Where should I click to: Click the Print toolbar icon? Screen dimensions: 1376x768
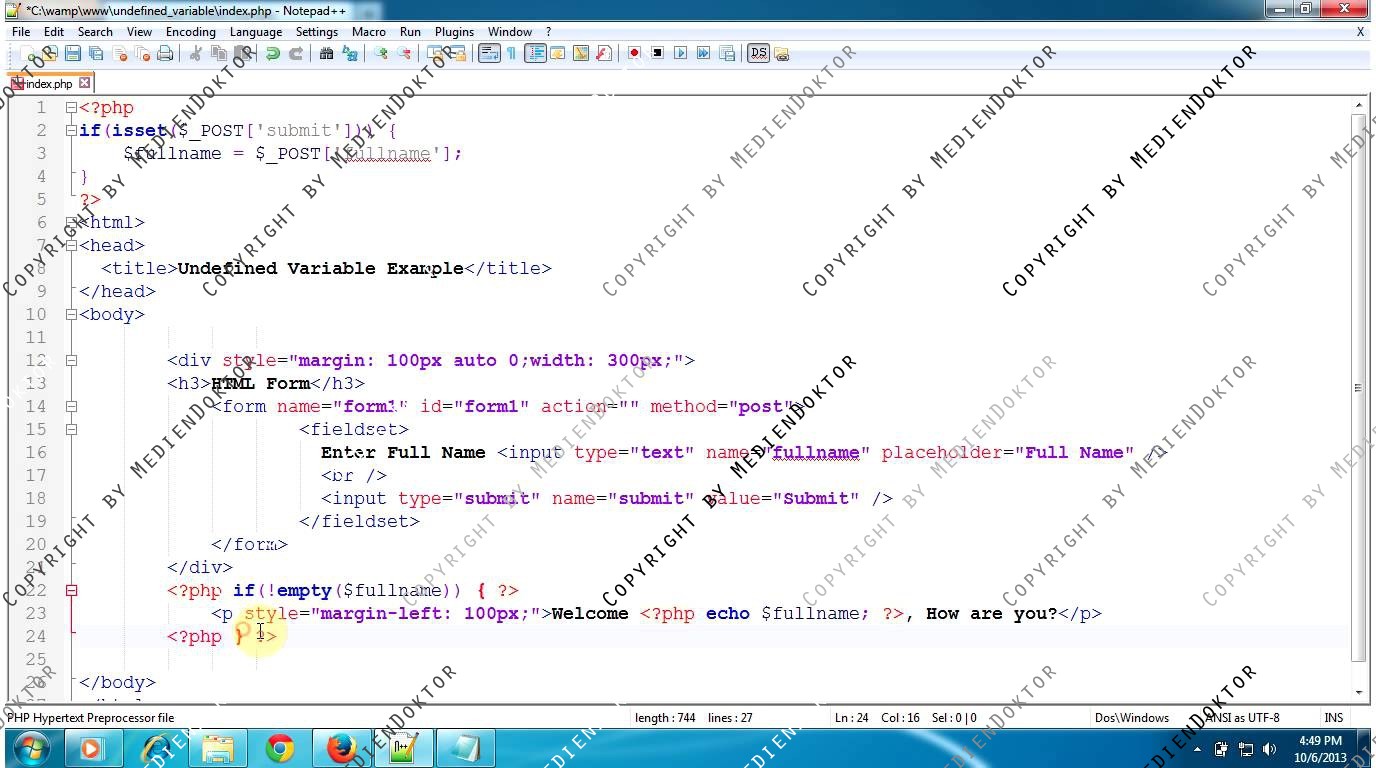[165, 54]
